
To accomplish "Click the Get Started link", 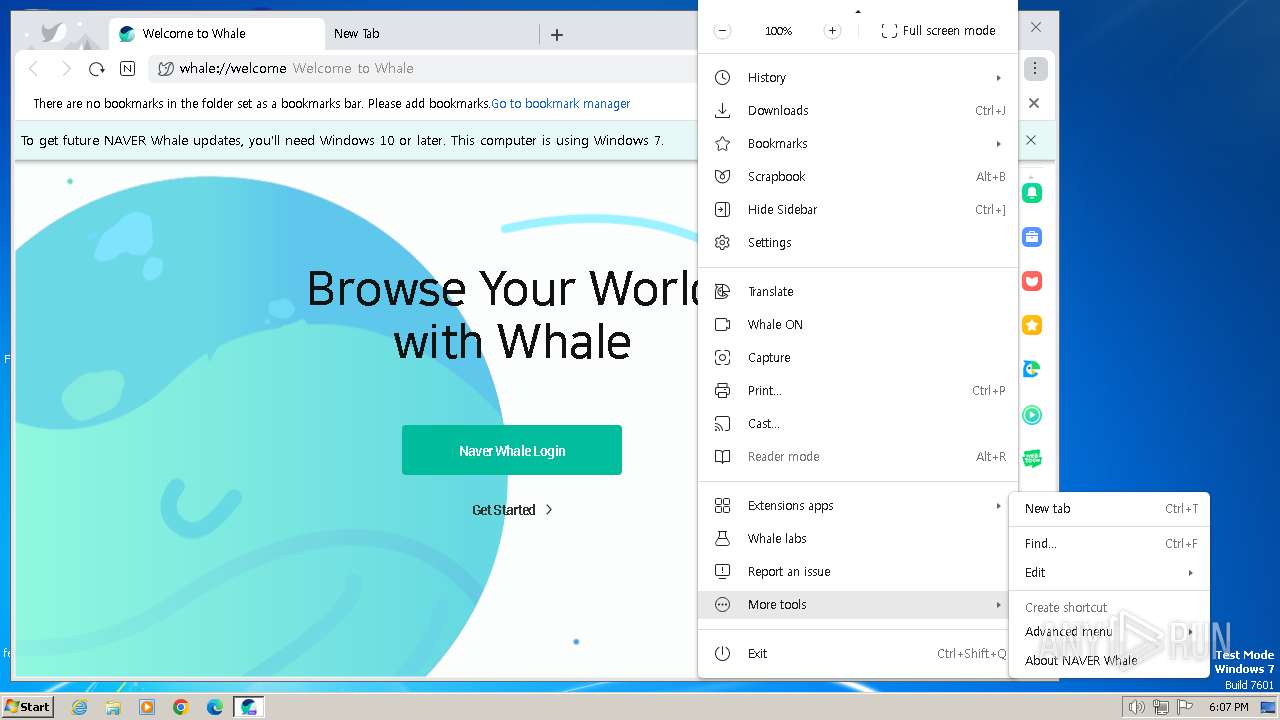I will tap(504, 510).
